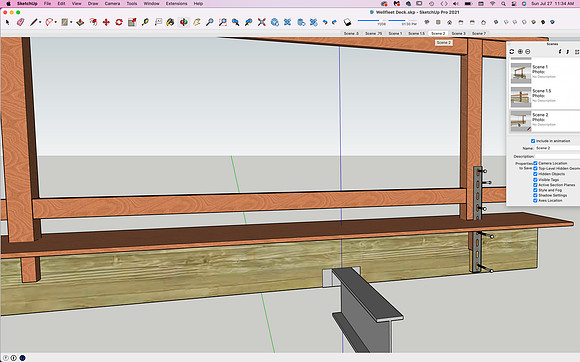Image resolution: width=580 pixels, height=362 pixels.
Task: Select the Paint Bucket tool
Action: click(x=170, y=22)
